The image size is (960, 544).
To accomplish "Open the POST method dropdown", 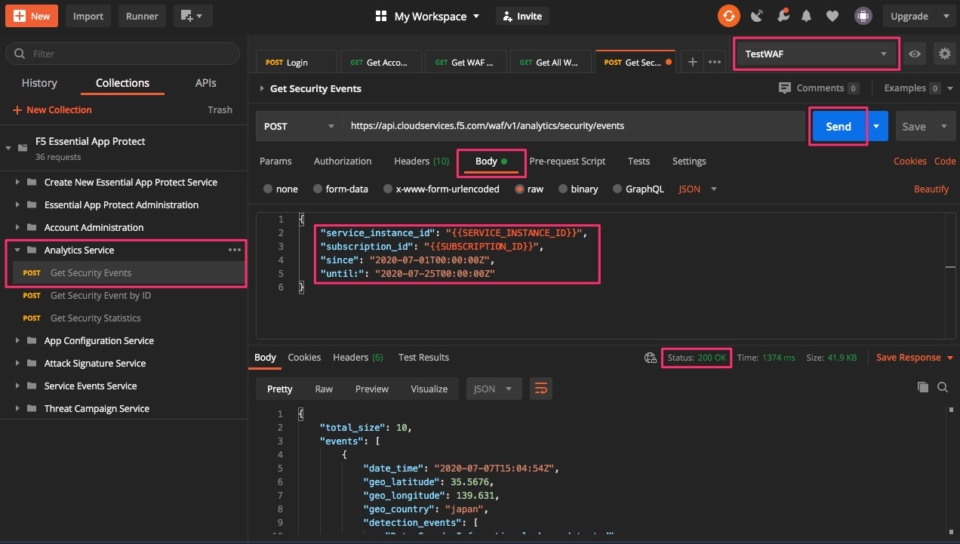I will pos(299,126).
